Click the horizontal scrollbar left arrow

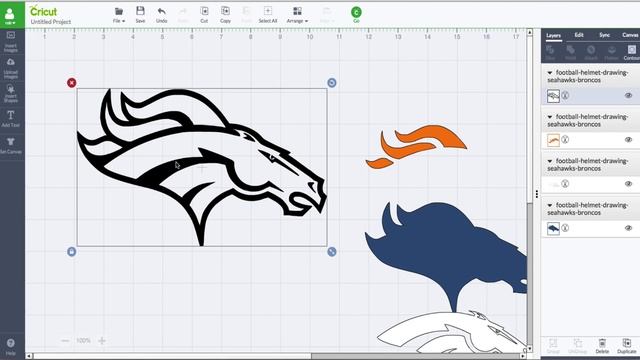29,356
